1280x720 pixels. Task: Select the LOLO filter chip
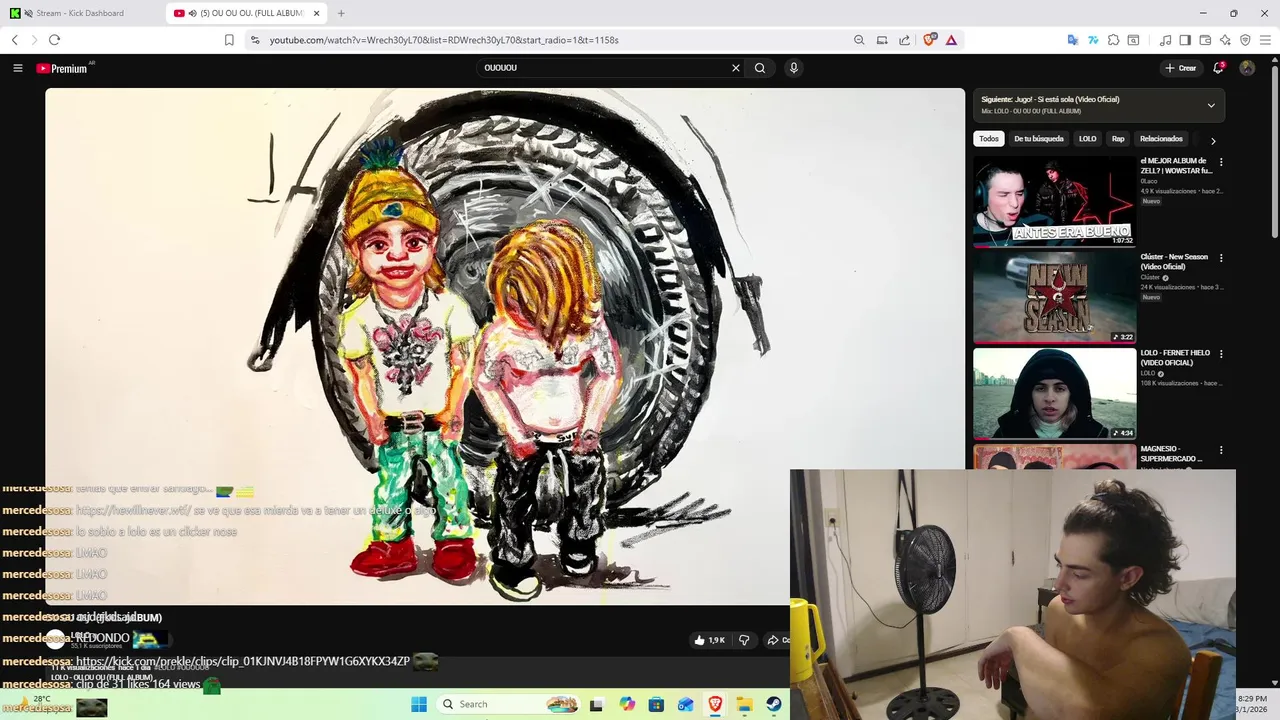click(1088, 139)
